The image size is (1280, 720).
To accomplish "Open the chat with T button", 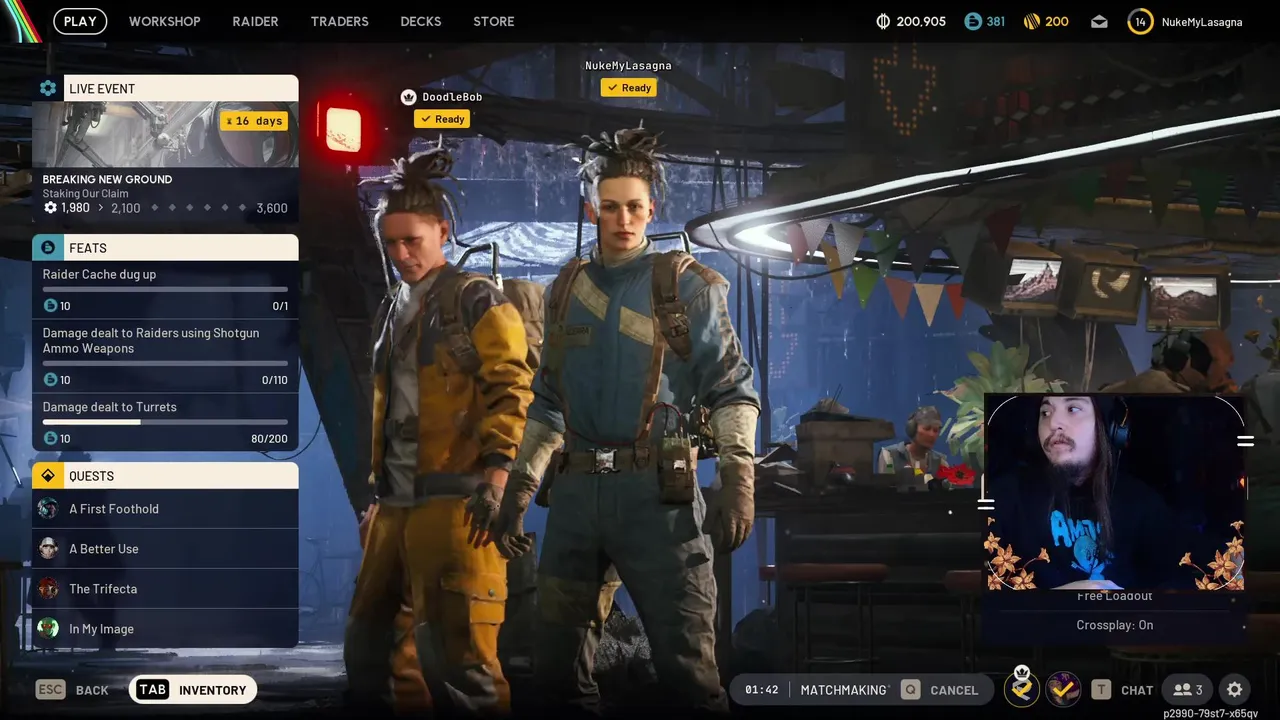I will [x=1122, y=690].
